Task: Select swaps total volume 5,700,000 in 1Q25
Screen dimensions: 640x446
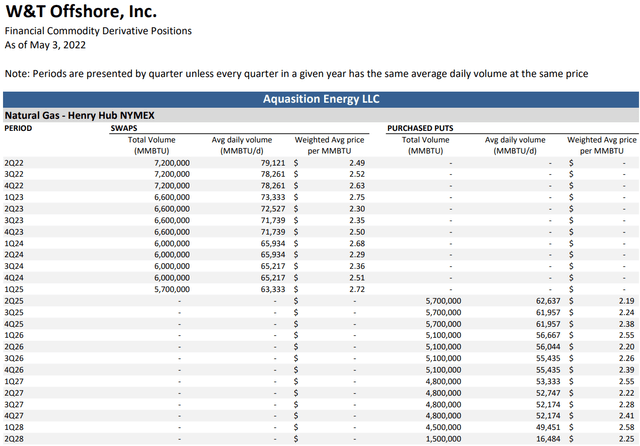Action: click(172, 289)
